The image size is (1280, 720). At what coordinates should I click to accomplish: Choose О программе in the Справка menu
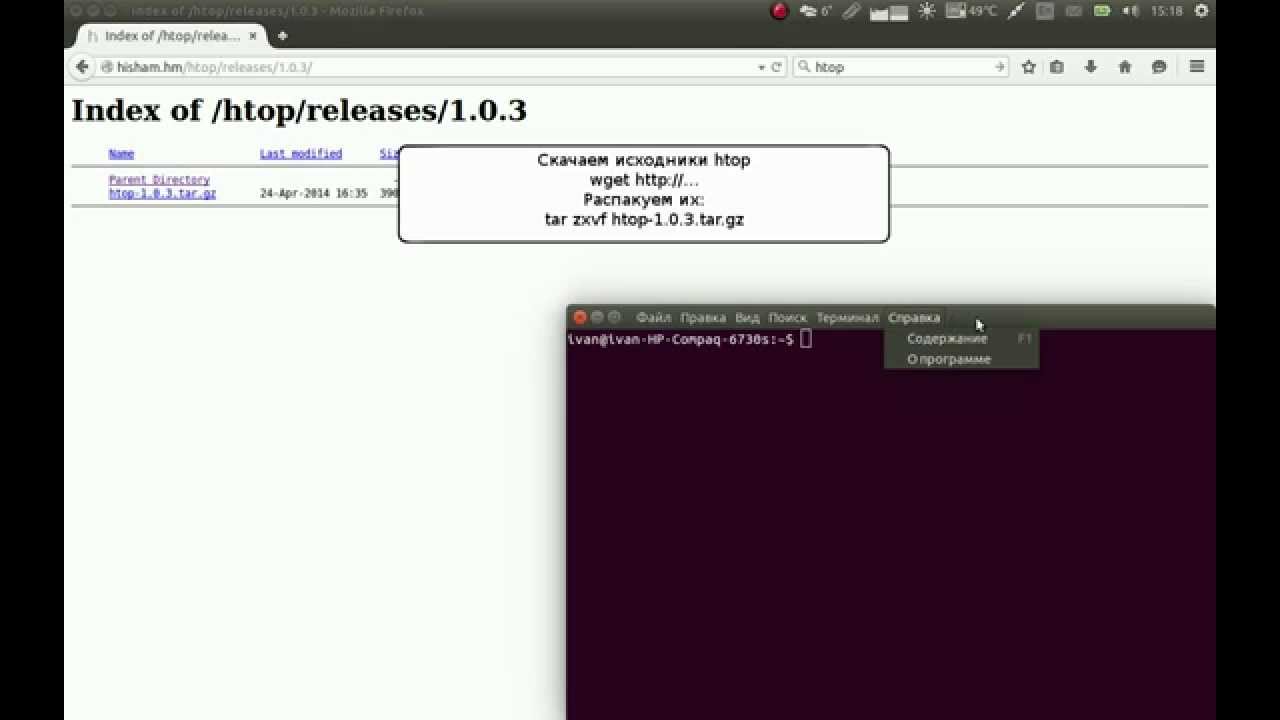962,359
